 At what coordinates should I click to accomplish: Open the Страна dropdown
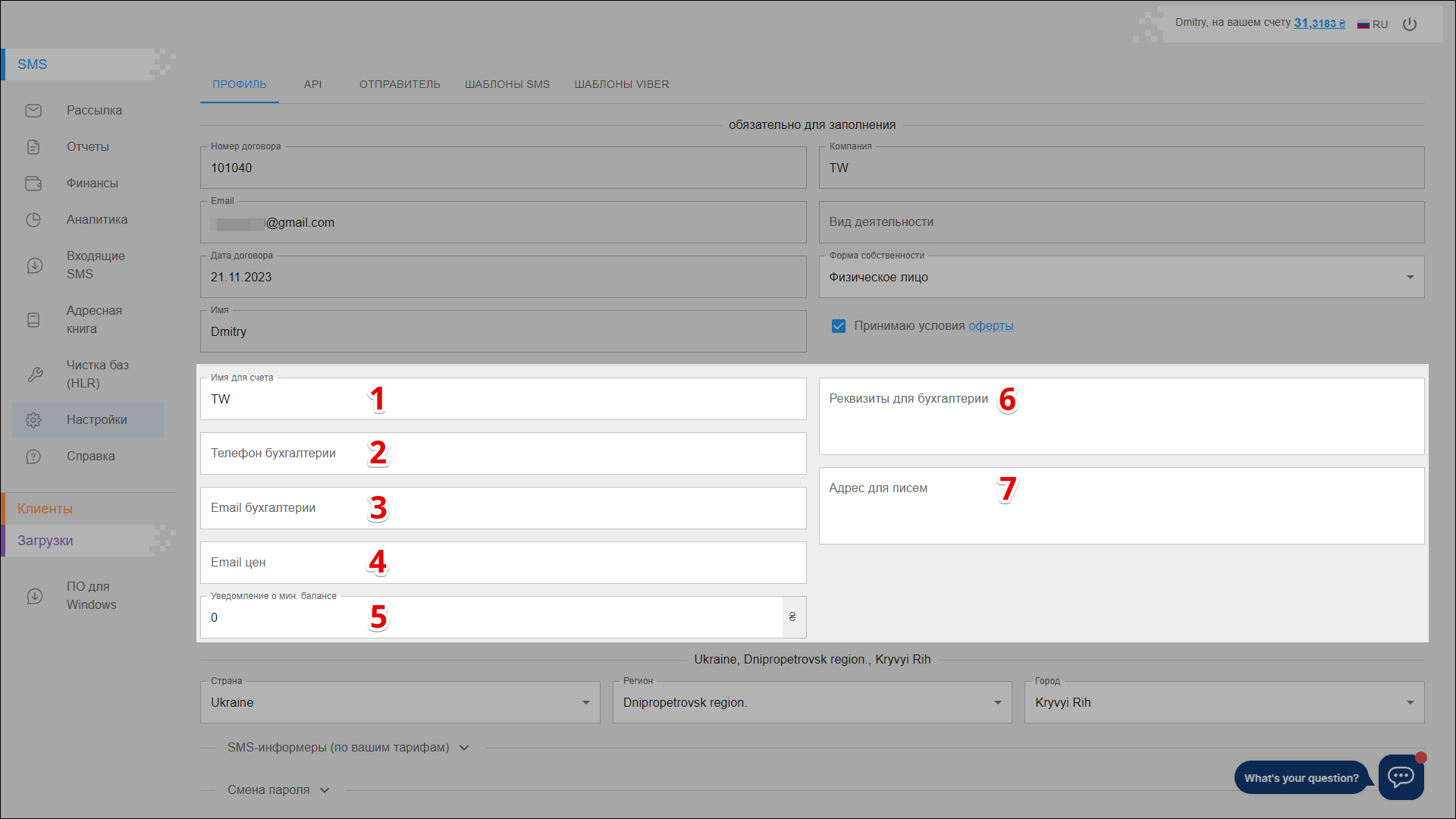pos(400,703)
